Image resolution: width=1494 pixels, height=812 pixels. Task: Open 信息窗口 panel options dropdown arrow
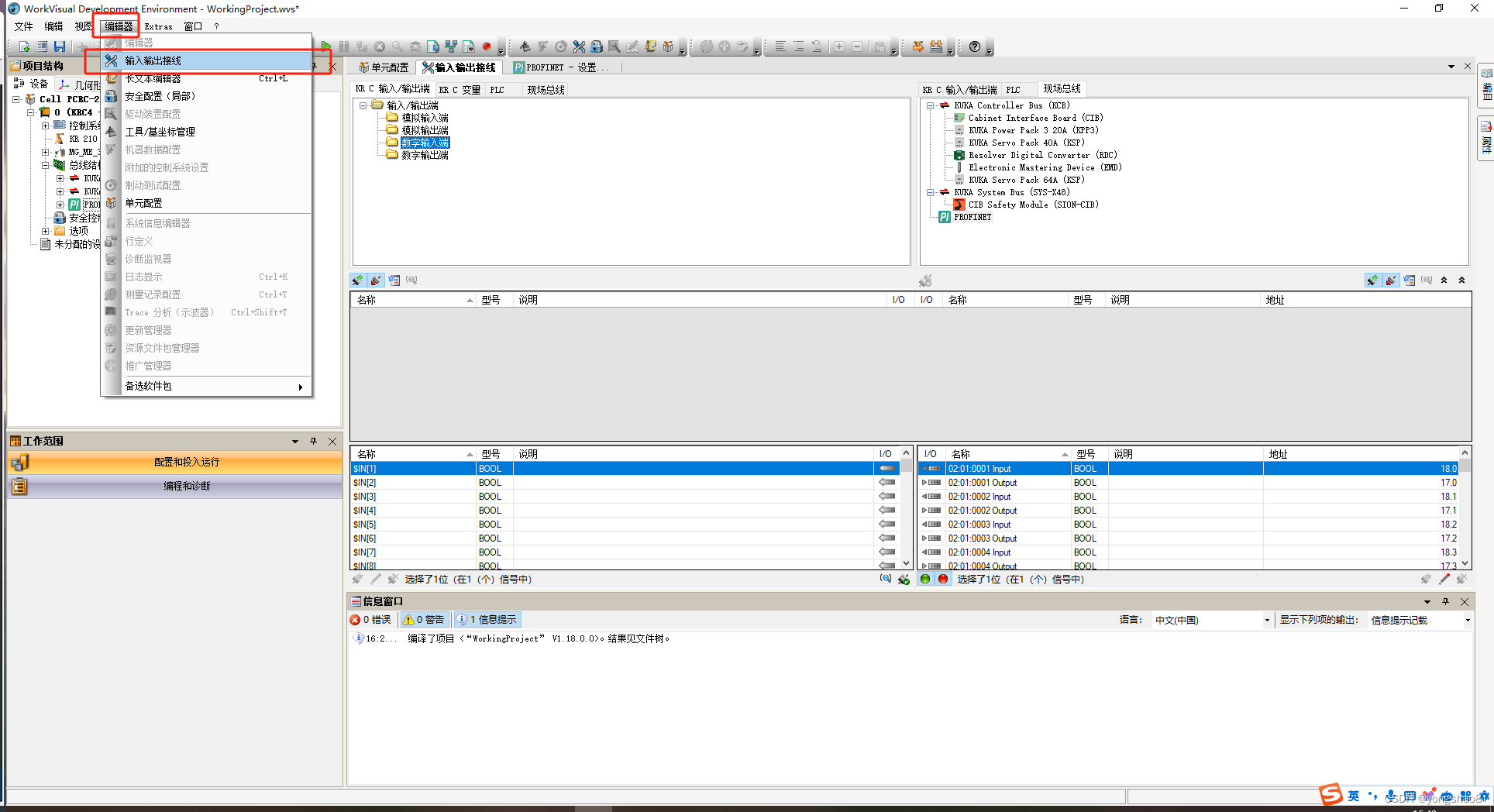1427,602
